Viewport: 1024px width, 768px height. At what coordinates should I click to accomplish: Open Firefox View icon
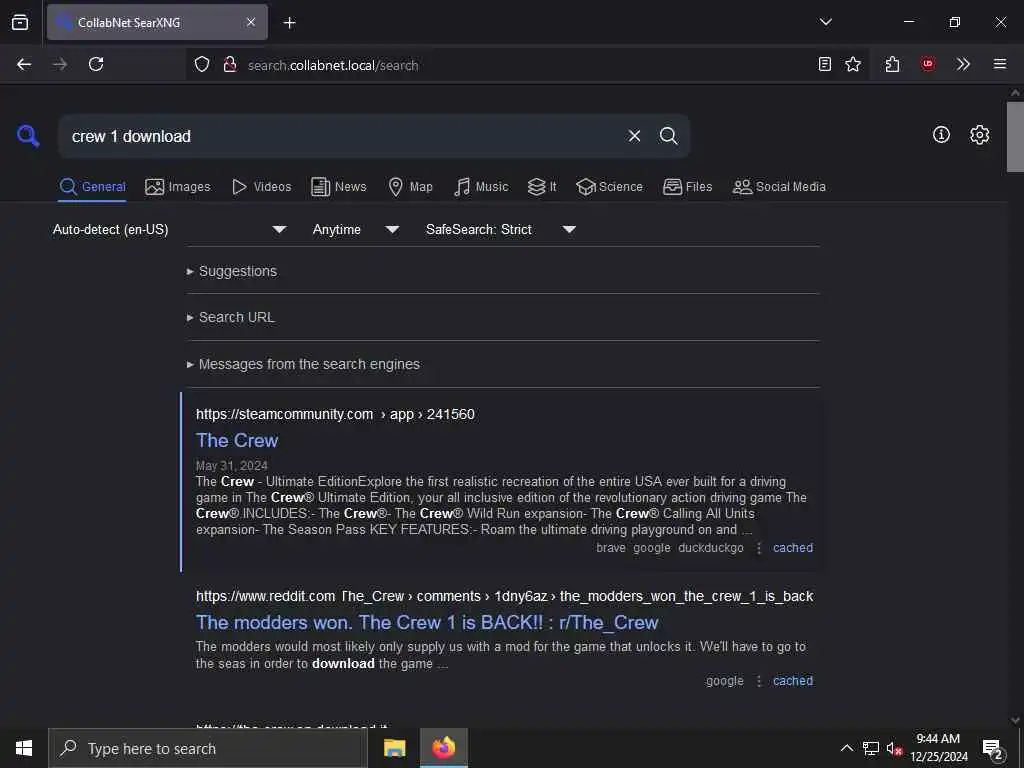(x=20, y=22)
